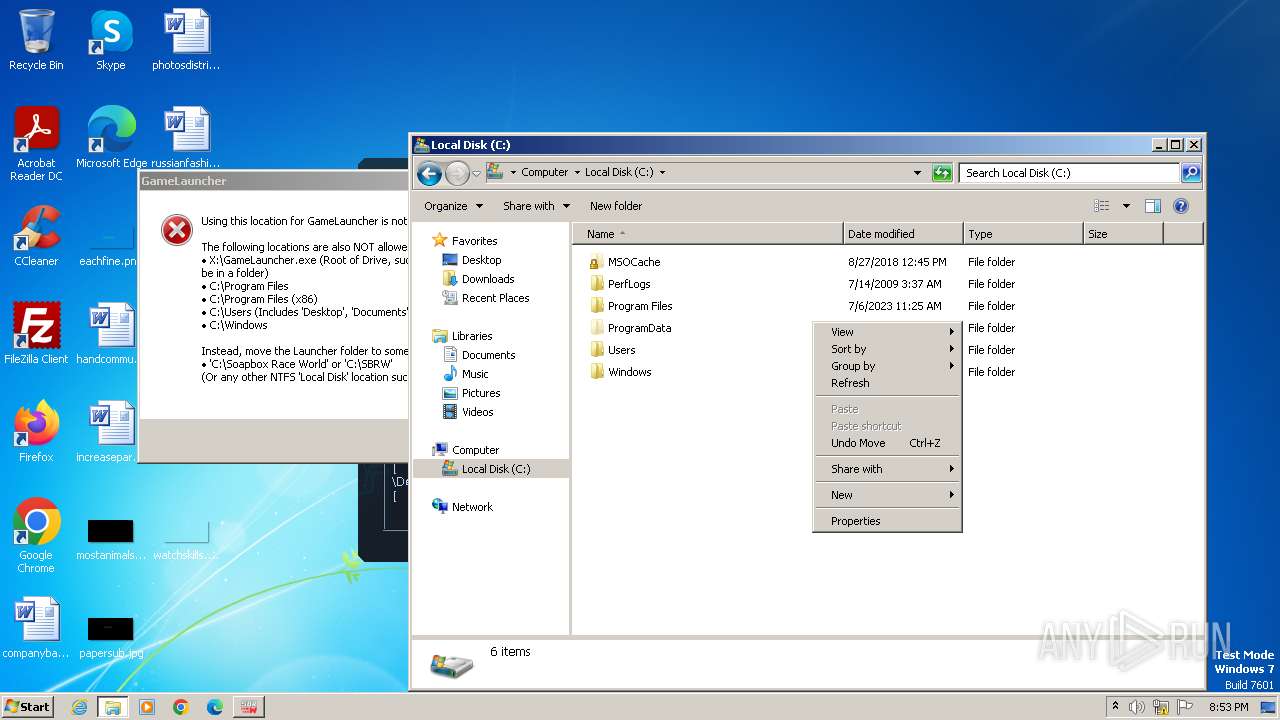
Task: Open the Music library
Action: pos(475,374)
